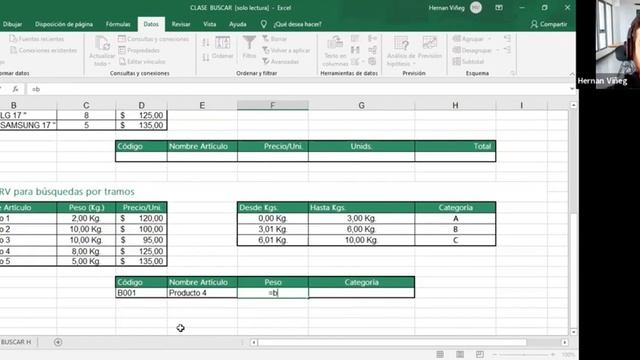Toggle the Filtro funnel button
The height and width of the screenshot is (360, 640).
pyautogui.click(x=249, y=47)
